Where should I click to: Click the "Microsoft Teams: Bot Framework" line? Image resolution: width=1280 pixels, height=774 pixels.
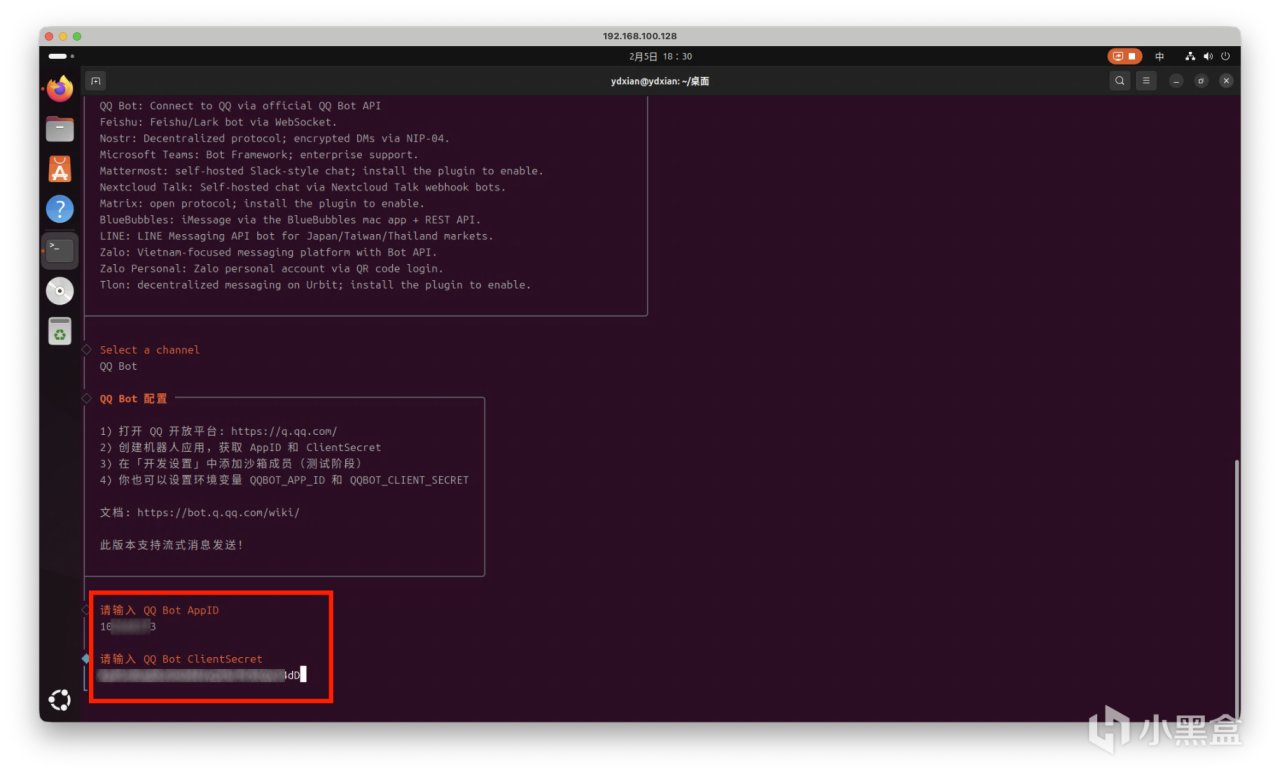coord(259,154)
